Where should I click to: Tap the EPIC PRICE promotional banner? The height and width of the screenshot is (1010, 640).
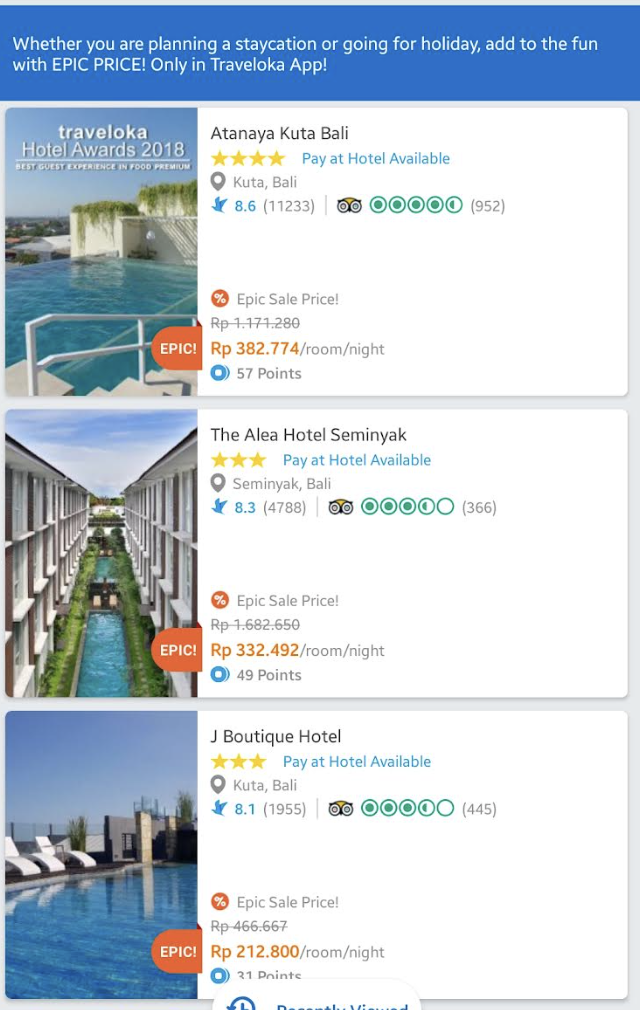320,55
